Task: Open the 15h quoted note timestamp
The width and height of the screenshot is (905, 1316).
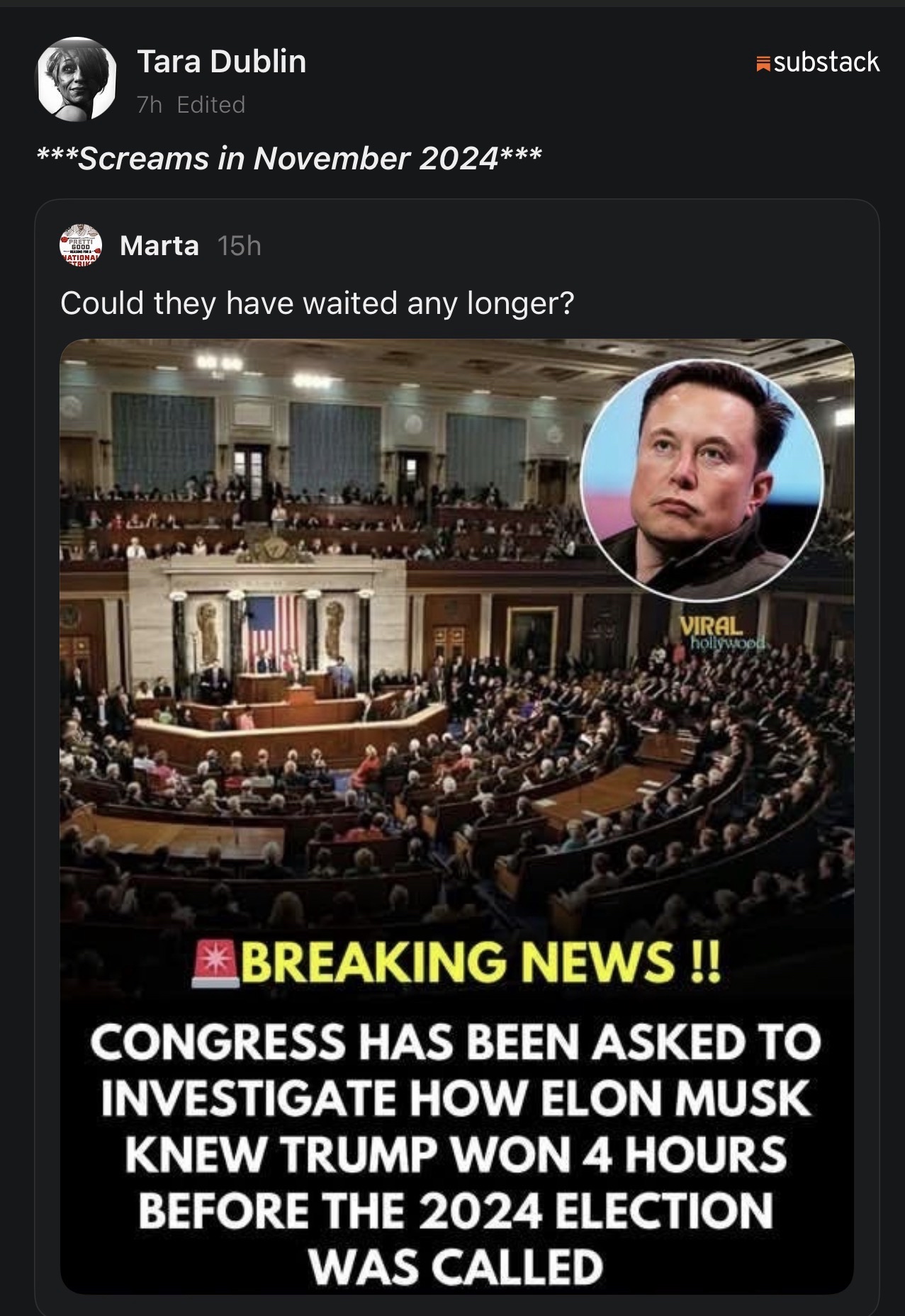Action: coord(240,246)
